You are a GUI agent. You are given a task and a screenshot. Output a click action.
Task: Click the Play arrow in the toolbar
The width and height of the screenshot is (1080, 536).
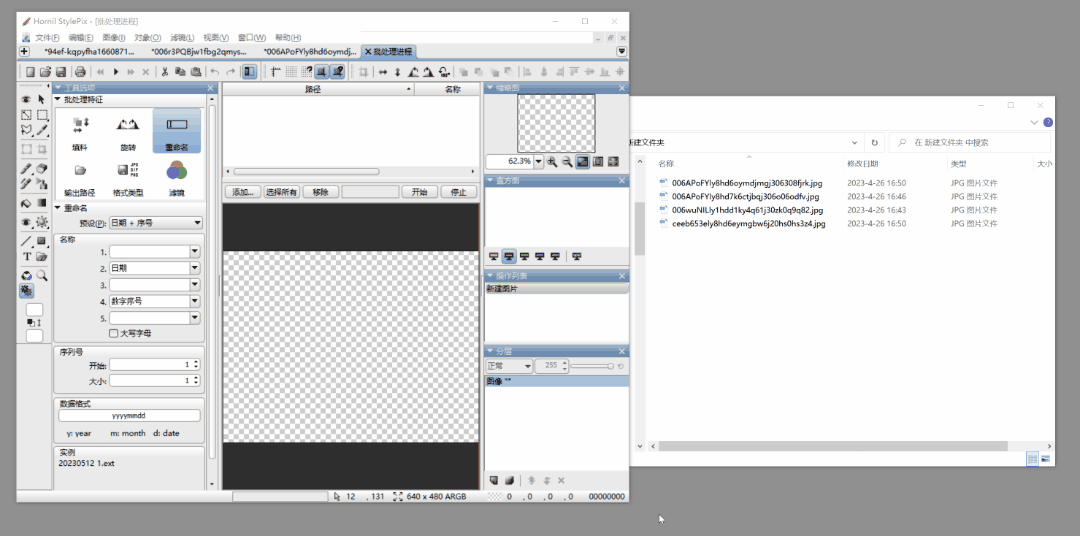[116, 72]
